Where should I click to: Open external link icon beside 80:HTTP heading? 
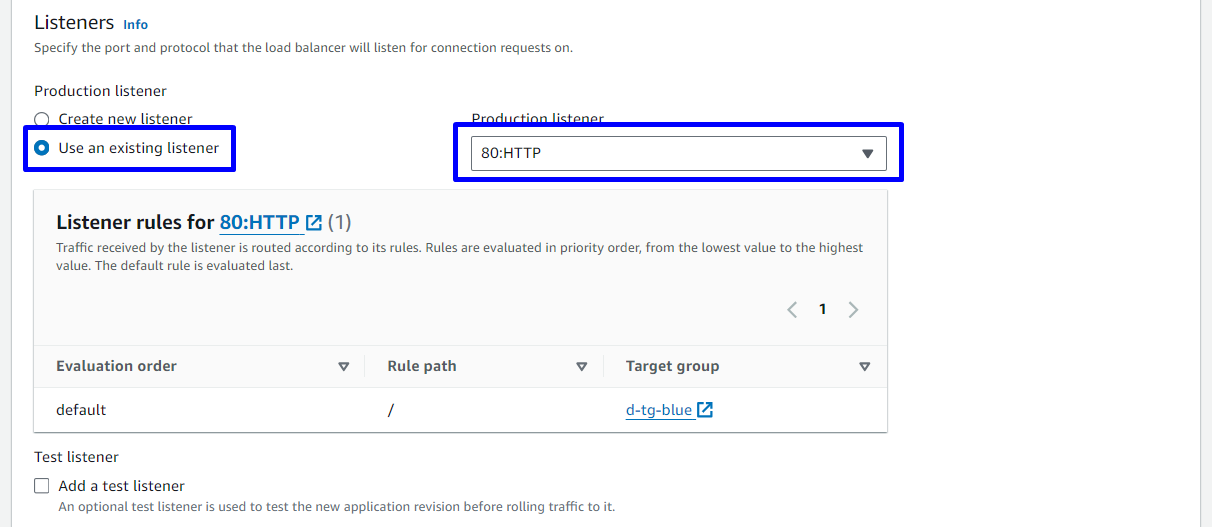click(x=314, y=222)
